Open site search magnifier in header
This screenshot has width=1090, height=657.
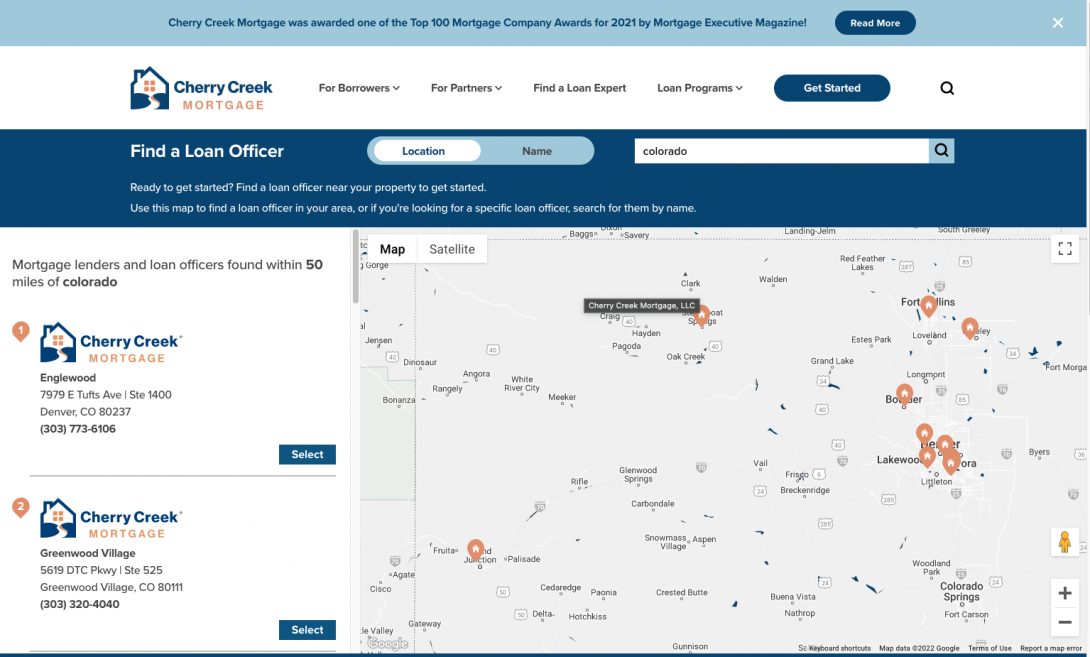tap(947, 88)
